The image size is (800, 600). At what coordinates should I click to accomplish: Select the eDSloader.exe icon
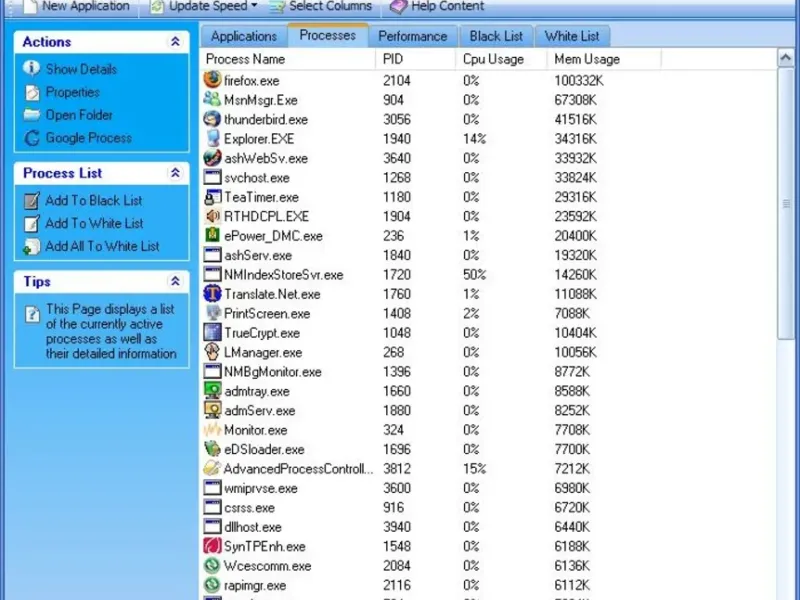212,448
